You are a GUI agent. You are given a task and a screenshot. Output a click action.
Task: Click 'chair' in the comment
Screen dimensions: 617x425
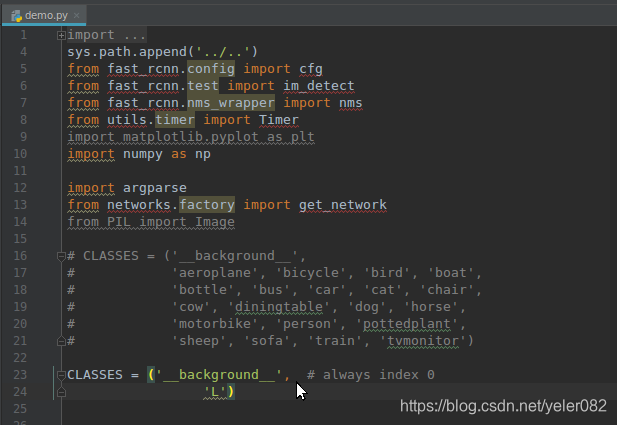[446, 290]
